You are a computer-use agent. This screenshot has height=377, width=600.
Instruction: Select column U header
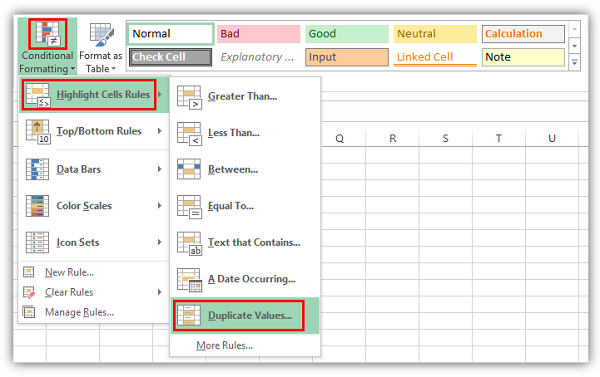point(552,138)
